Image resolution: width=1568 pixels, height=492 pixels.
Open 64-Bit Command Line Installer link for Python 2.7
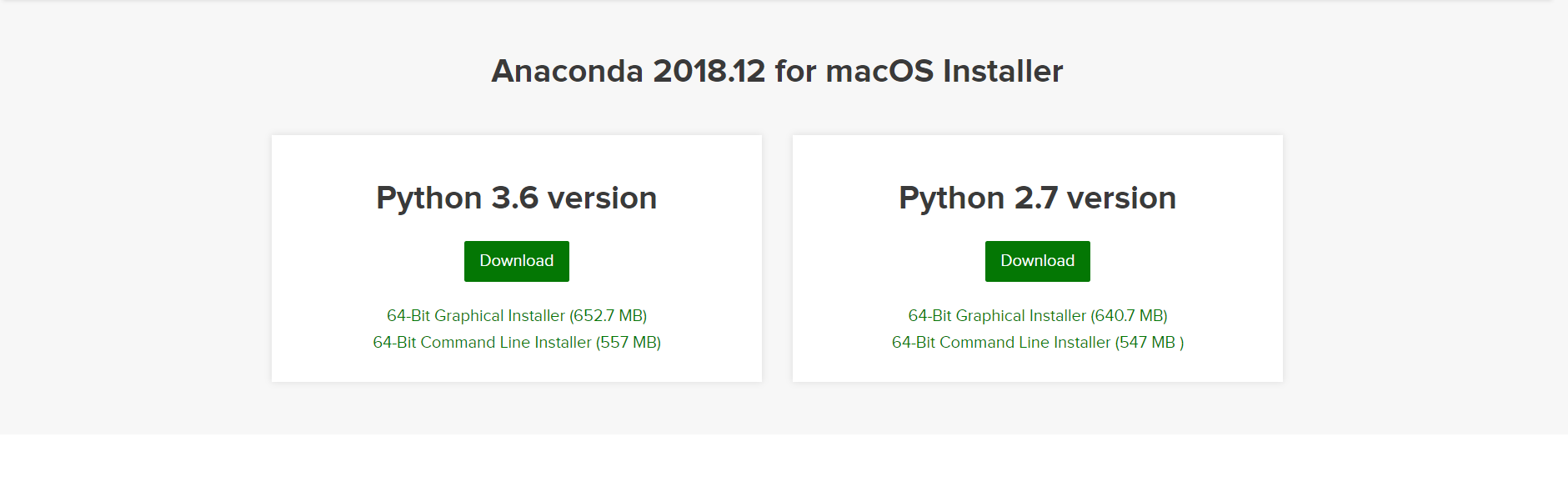tap(1001, 343)
